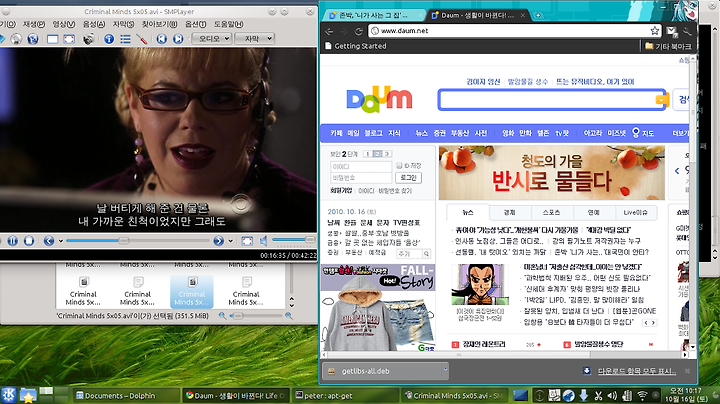Open Chrome wrench settings menu
The height and width of the screenshot is (404, 720).
[687, 31]
